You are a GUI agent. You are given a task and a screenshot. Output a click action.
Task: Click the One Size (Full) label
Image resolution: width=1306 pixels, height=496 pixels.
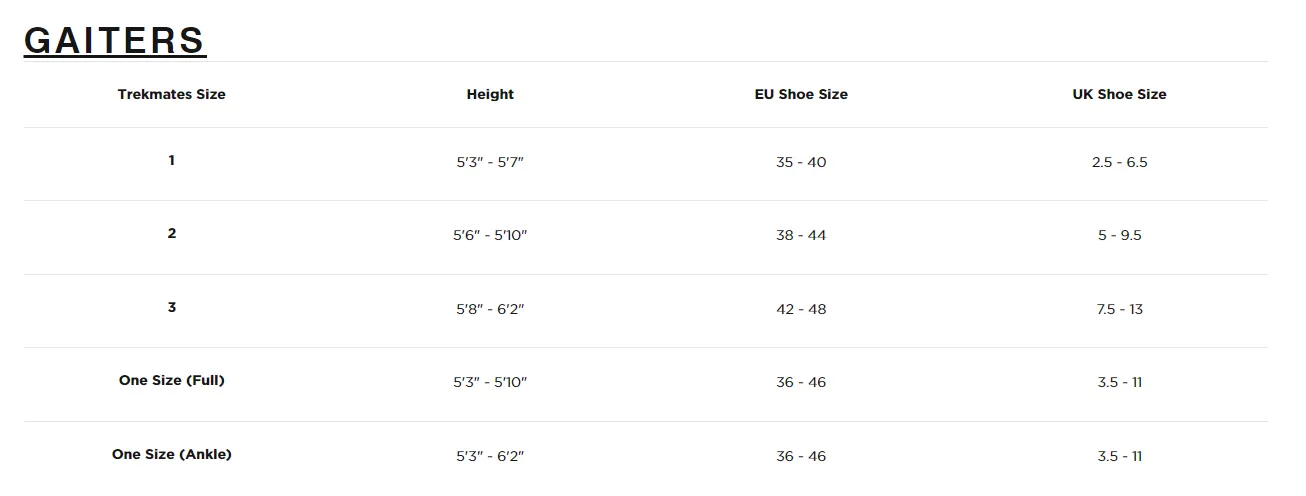(x=172, y=380)
